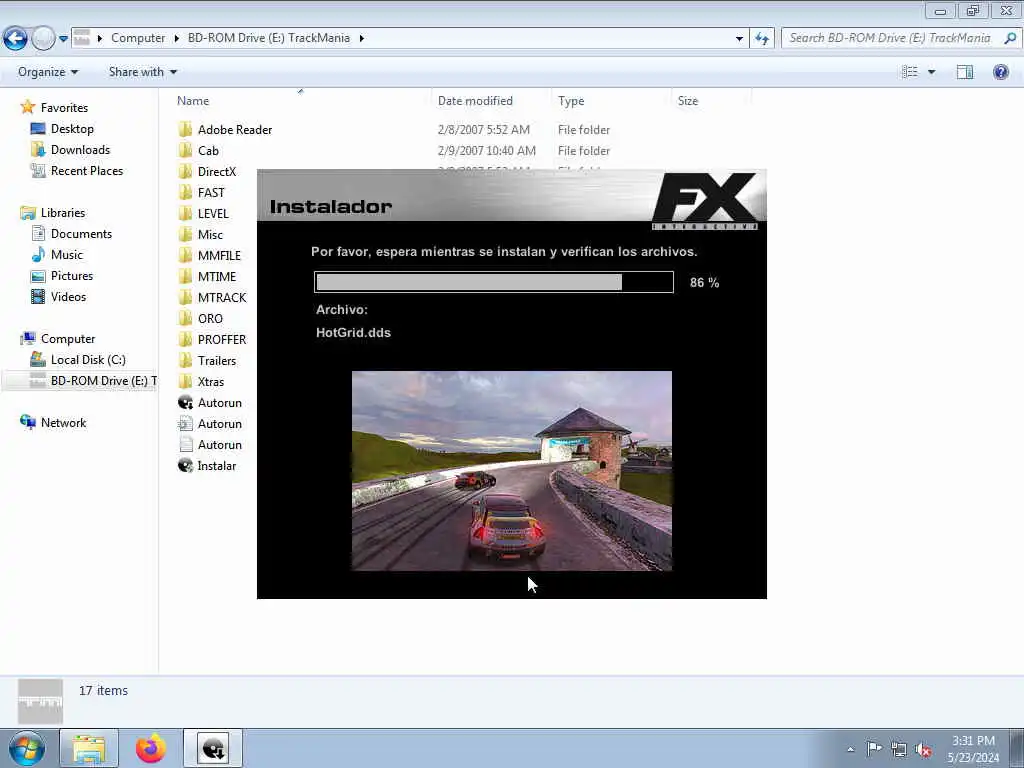1024x768 pixels.
Task: Open the more view options dropdown arrow
Action: pos(931,72)
